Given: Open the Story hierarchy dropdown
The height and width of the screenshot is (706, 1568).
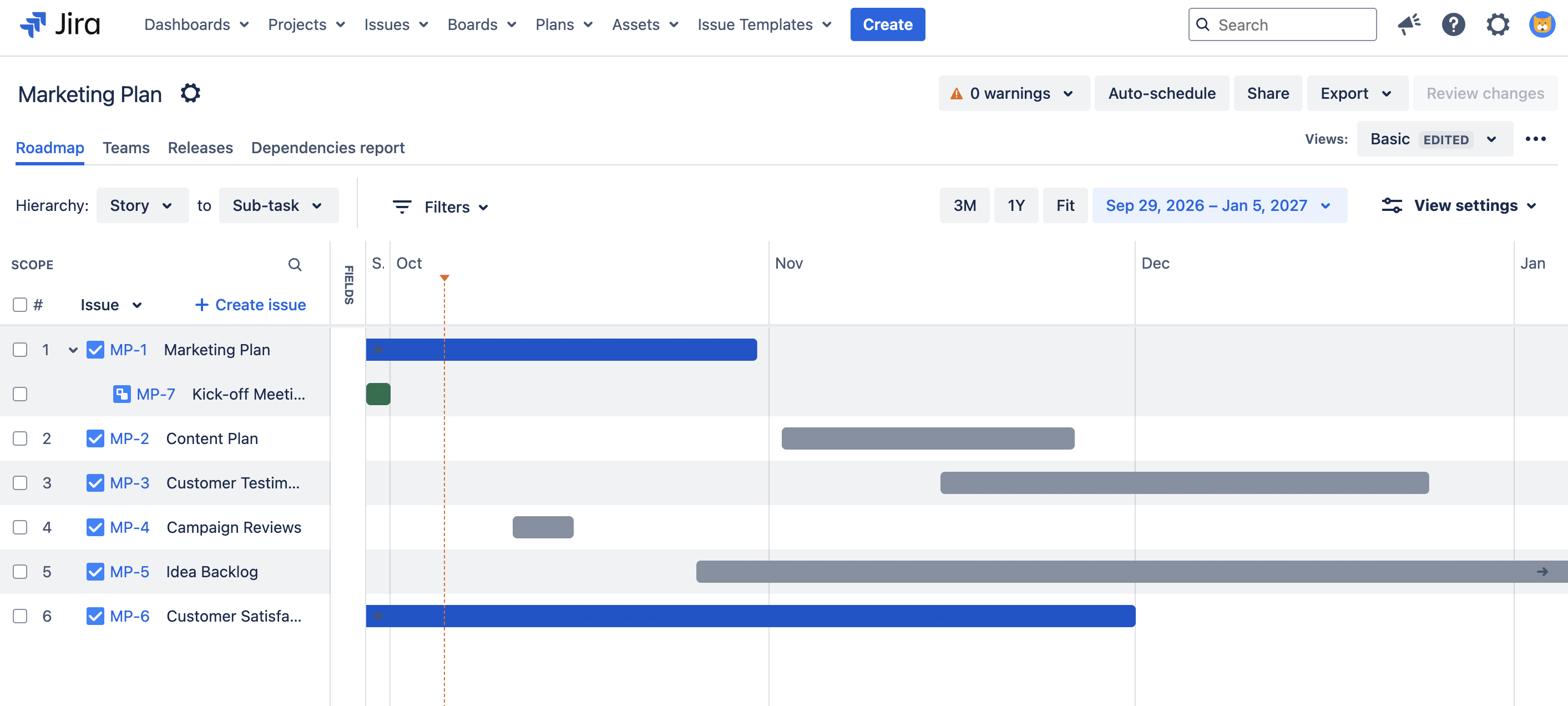Looking at the screenshot, I should 143,205.
